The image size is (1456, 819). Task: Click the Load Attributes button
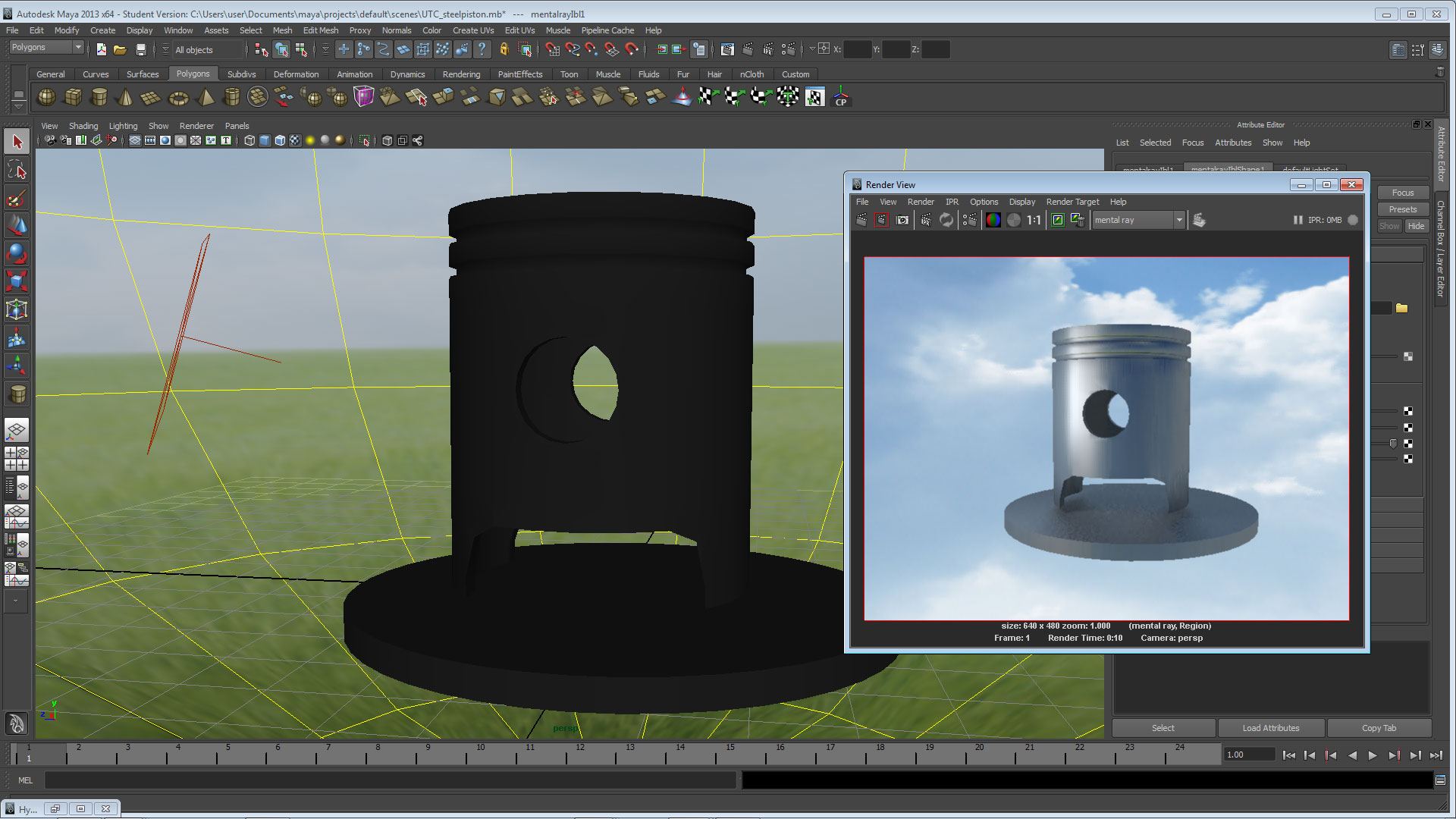click(1270, 728)
